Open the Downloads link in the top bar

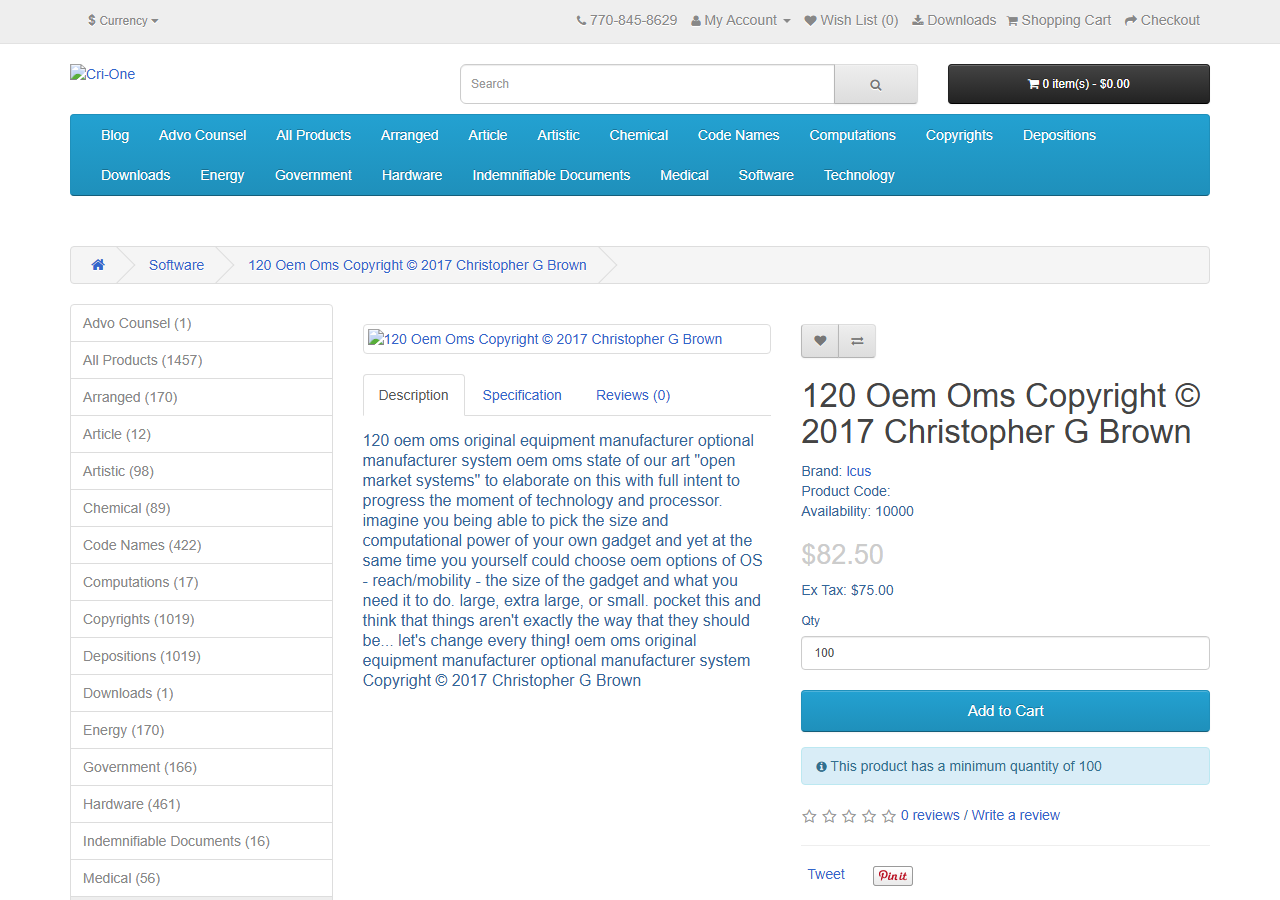(954, 20)
